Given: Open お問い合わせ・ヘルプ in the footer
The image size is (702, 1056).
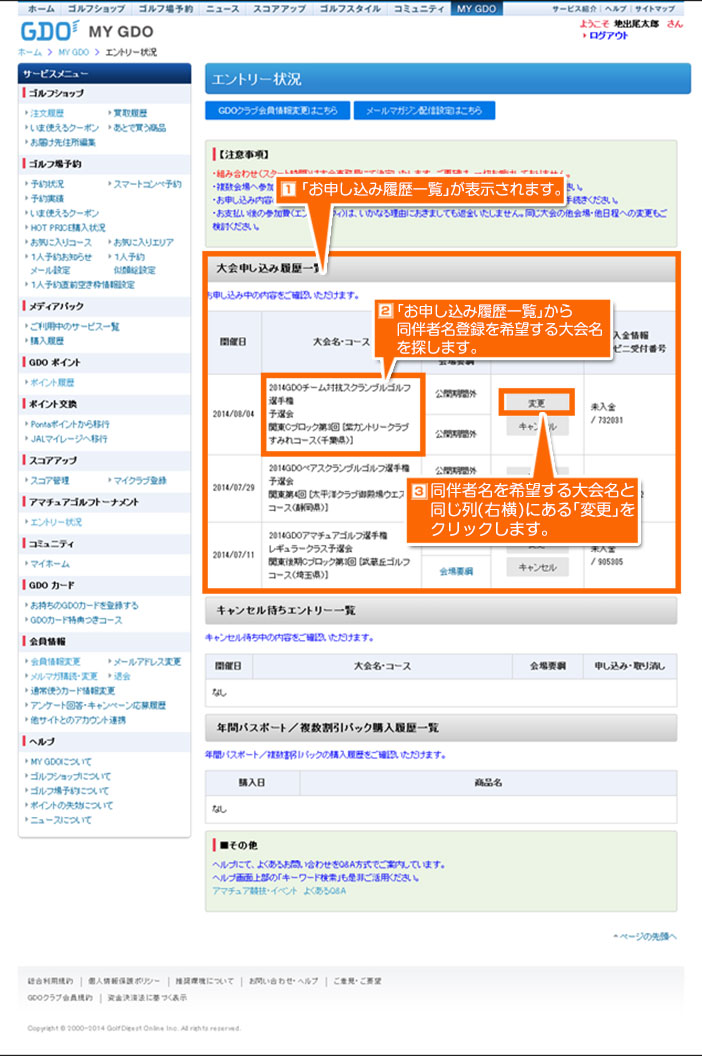Looking at the screenshot, I should click(284, 981).
